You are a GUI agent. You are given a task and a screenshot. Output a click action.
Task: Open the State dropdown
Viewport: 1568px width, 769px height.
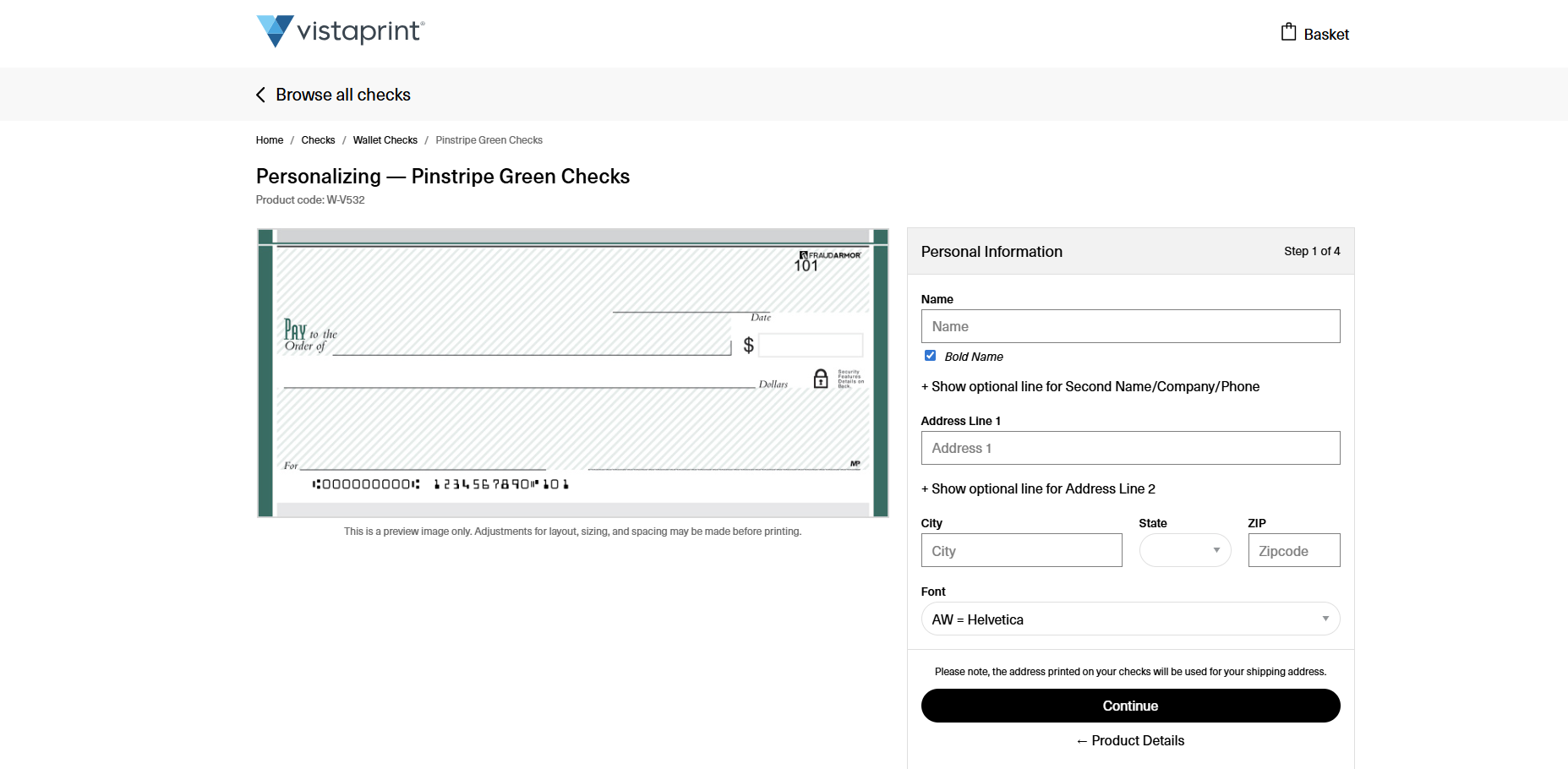1185,550
